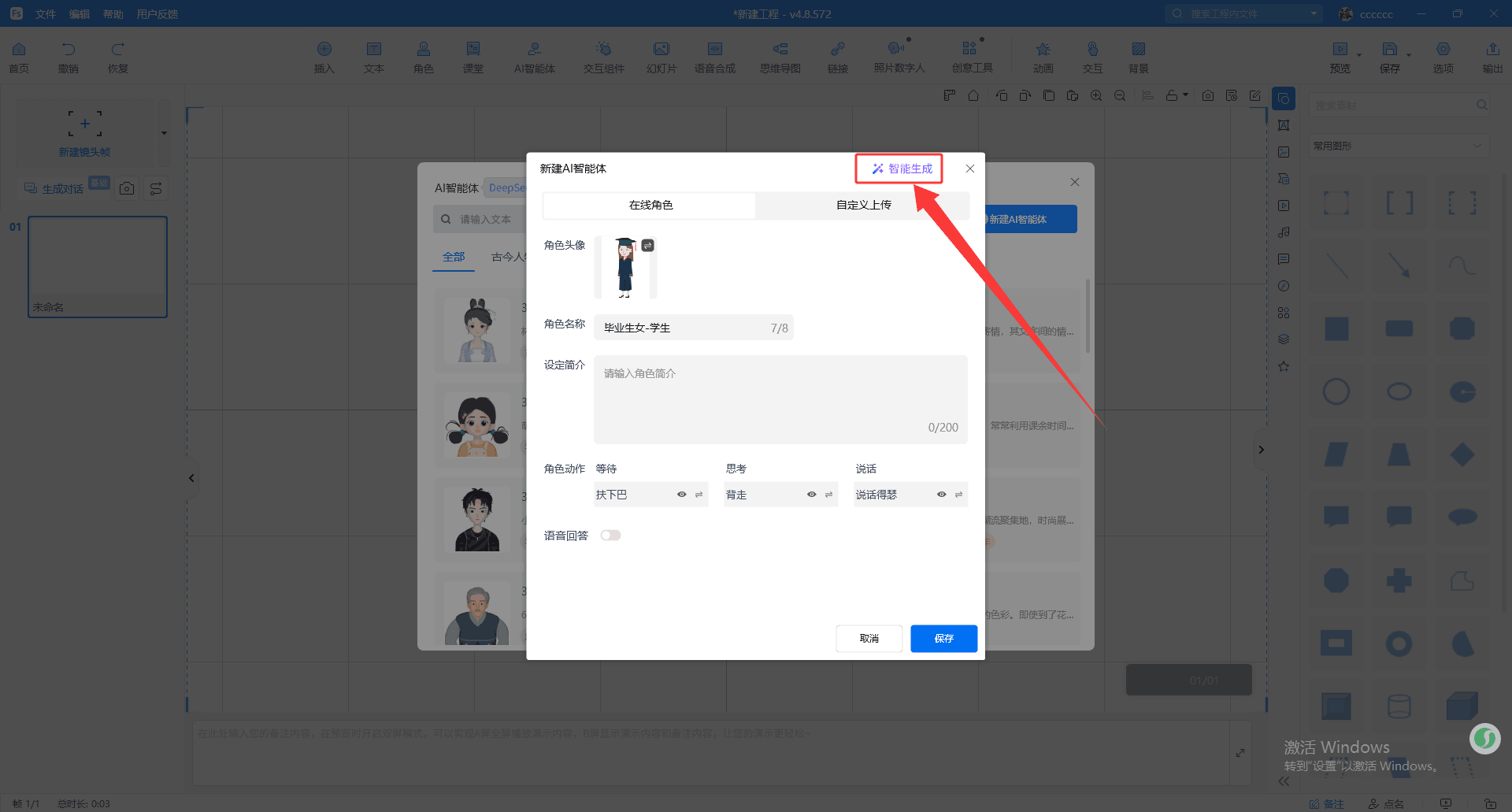
Task: Open the 文件 menu
Action: (45, 14)
